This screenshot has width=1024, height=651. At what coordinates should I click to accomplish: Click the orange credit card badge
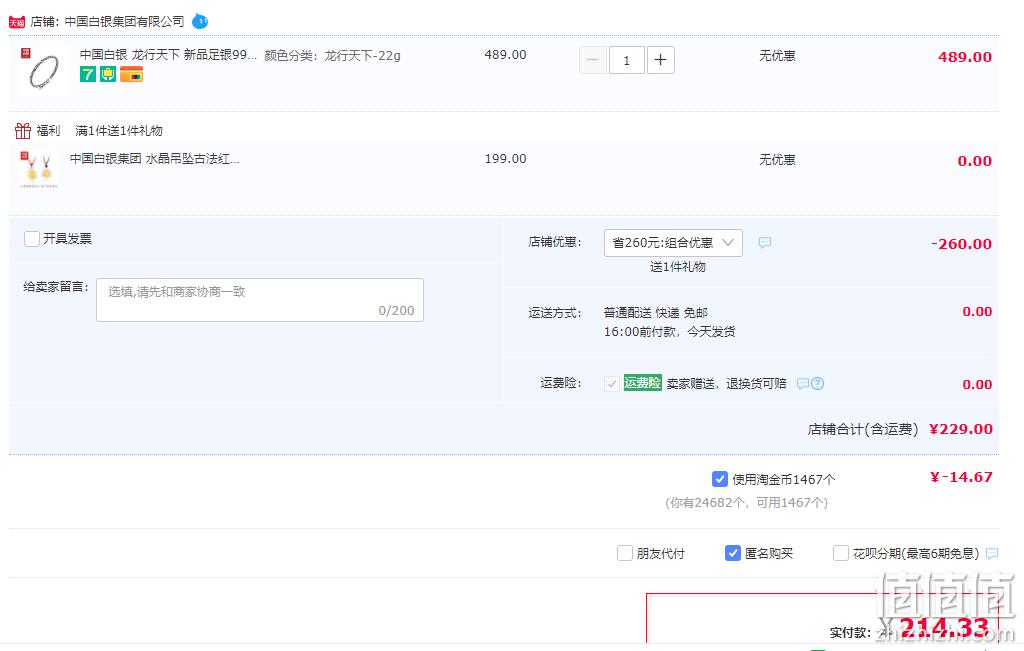(131, 74)
